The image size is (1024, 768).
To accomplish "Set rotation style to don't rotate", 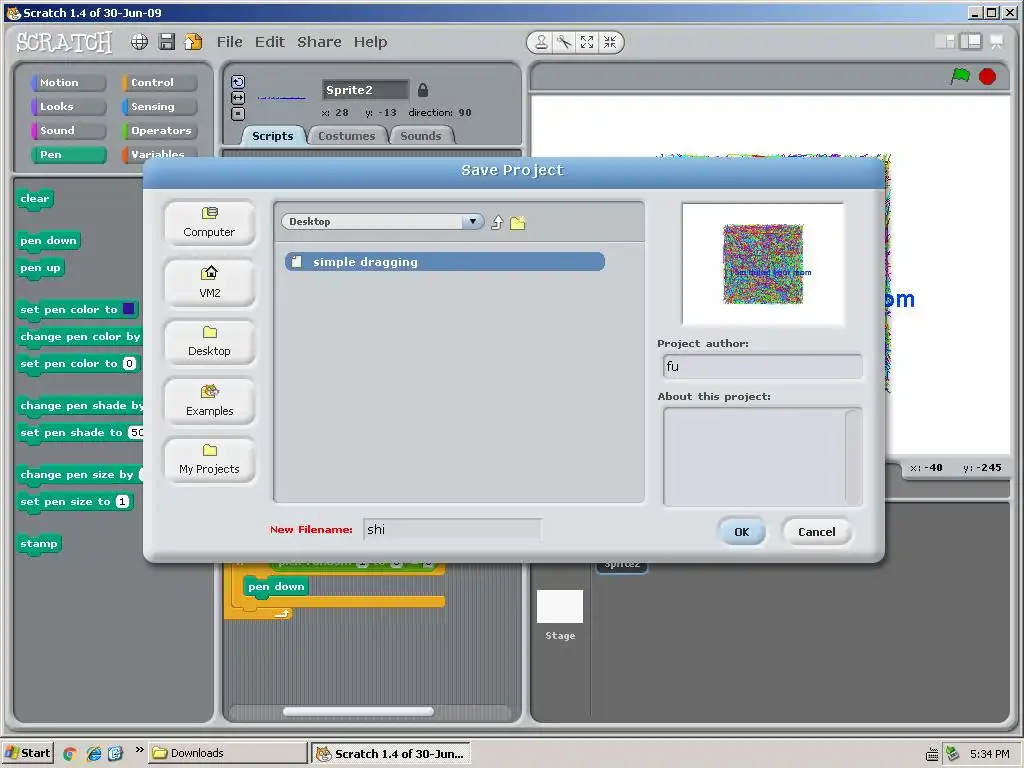I will [238, 114].
